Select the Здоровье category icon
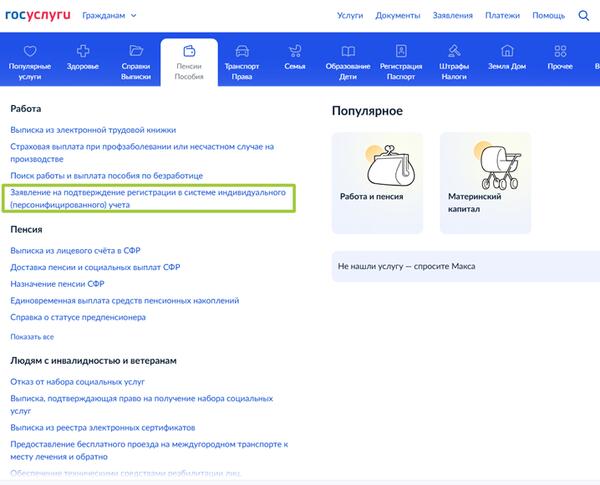The width and height of the screenshot is (600, 485). pos(83,58)
